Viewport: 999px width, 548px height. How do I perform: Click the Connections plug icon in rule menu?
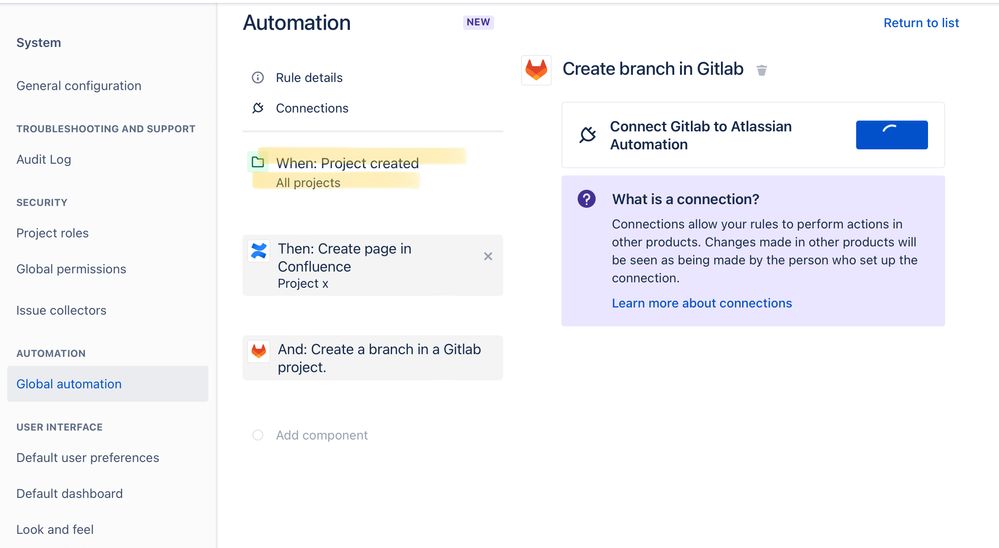tap(257, 108)
